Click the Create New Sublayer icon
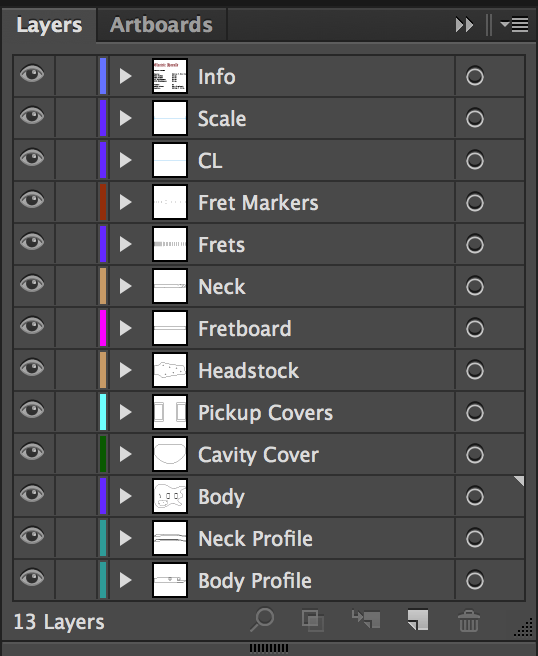The height and width of the screenshot is (656, 538). point(366,619)
